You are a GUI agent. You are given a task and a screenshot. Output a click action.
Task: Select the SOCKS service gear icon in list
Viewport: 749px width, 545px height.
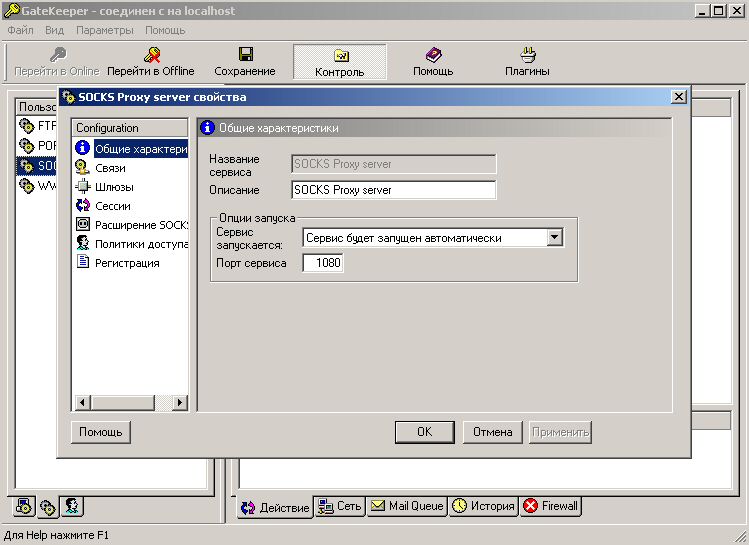(27, 166)
